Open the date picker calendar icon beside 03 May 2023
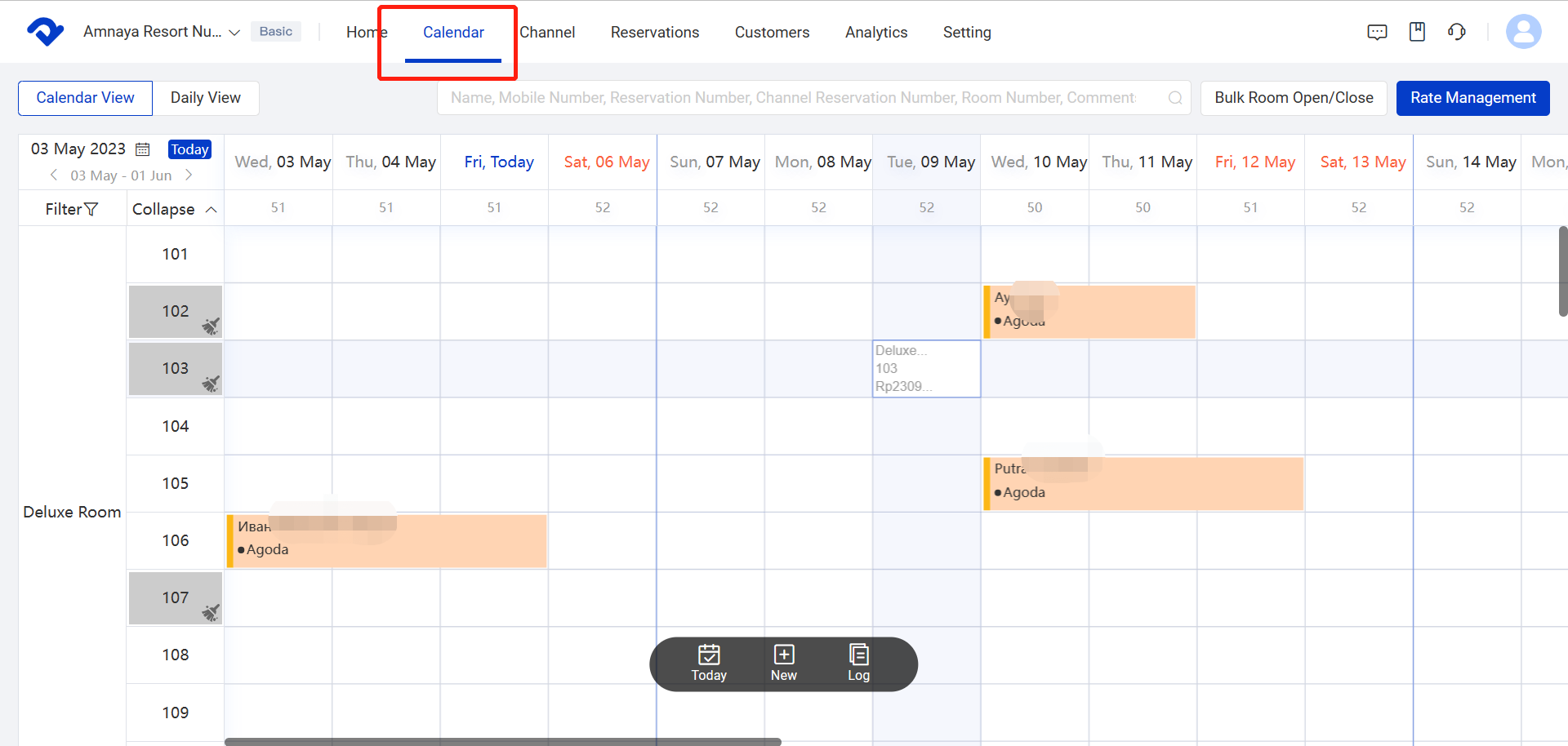Screen dimensions: 1568x746 143,149
